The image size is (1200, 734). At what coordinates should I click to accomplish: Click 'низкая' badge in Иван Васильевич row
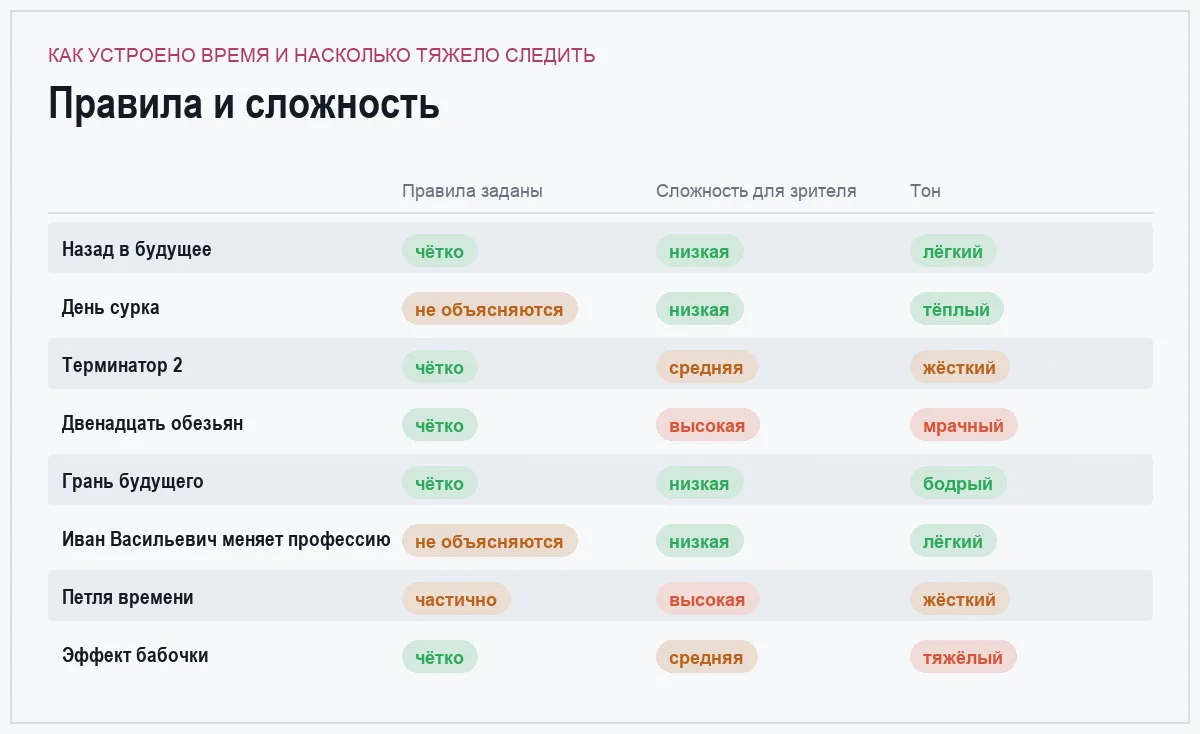(699, 541)
